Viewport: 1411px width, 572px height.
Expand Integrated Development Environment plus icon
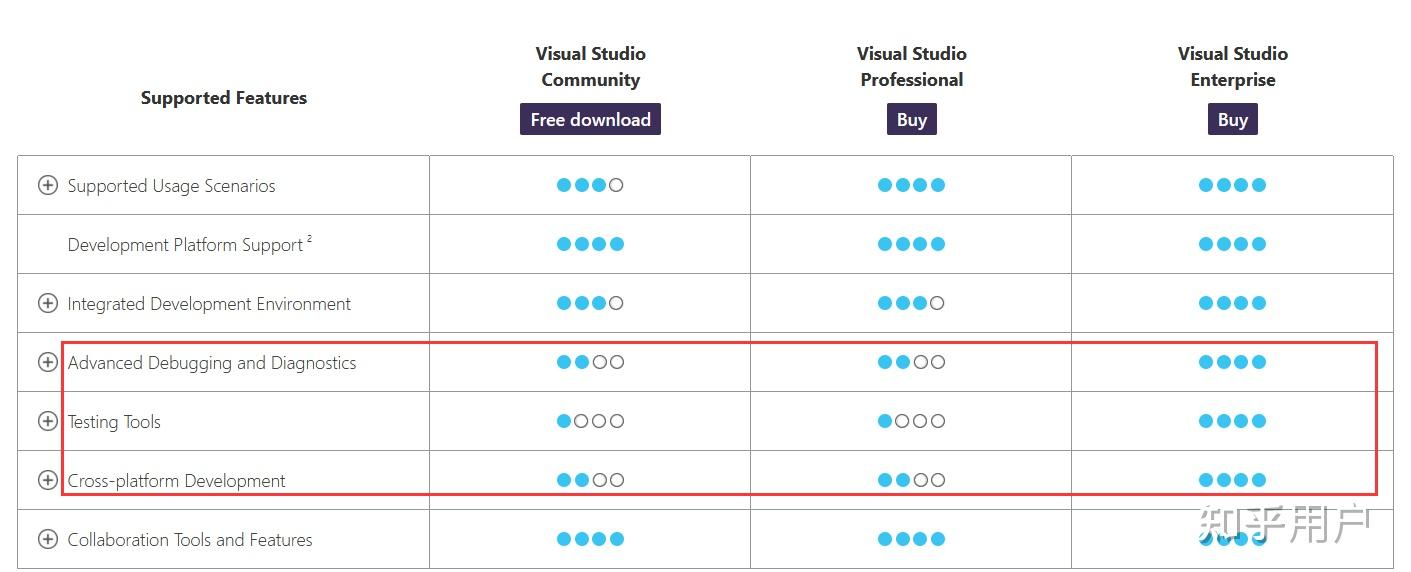[x=47, y=303]
